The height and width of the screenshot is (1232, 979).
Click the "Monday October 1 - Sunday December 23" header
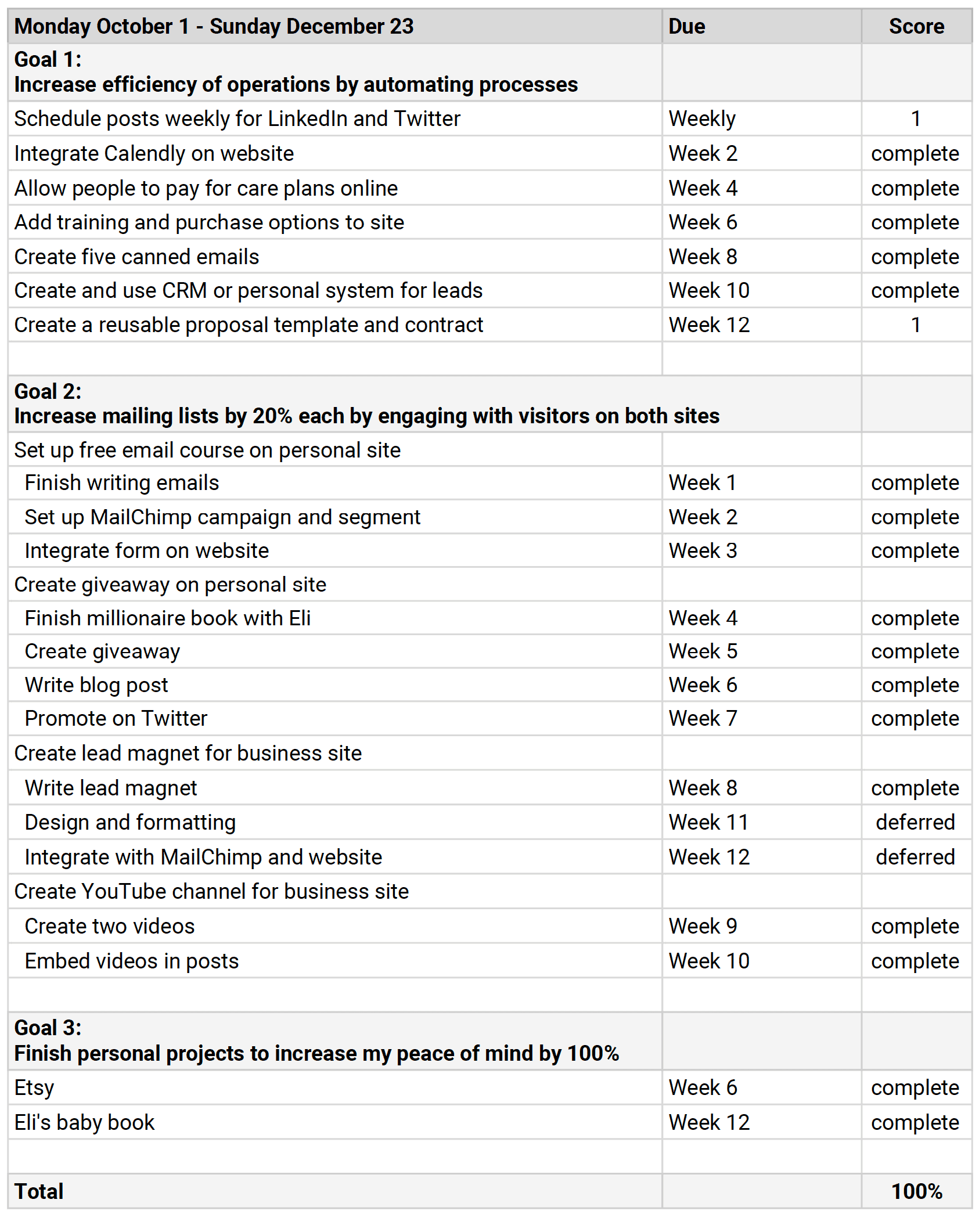pyautogui.click(x=214, y=27)
